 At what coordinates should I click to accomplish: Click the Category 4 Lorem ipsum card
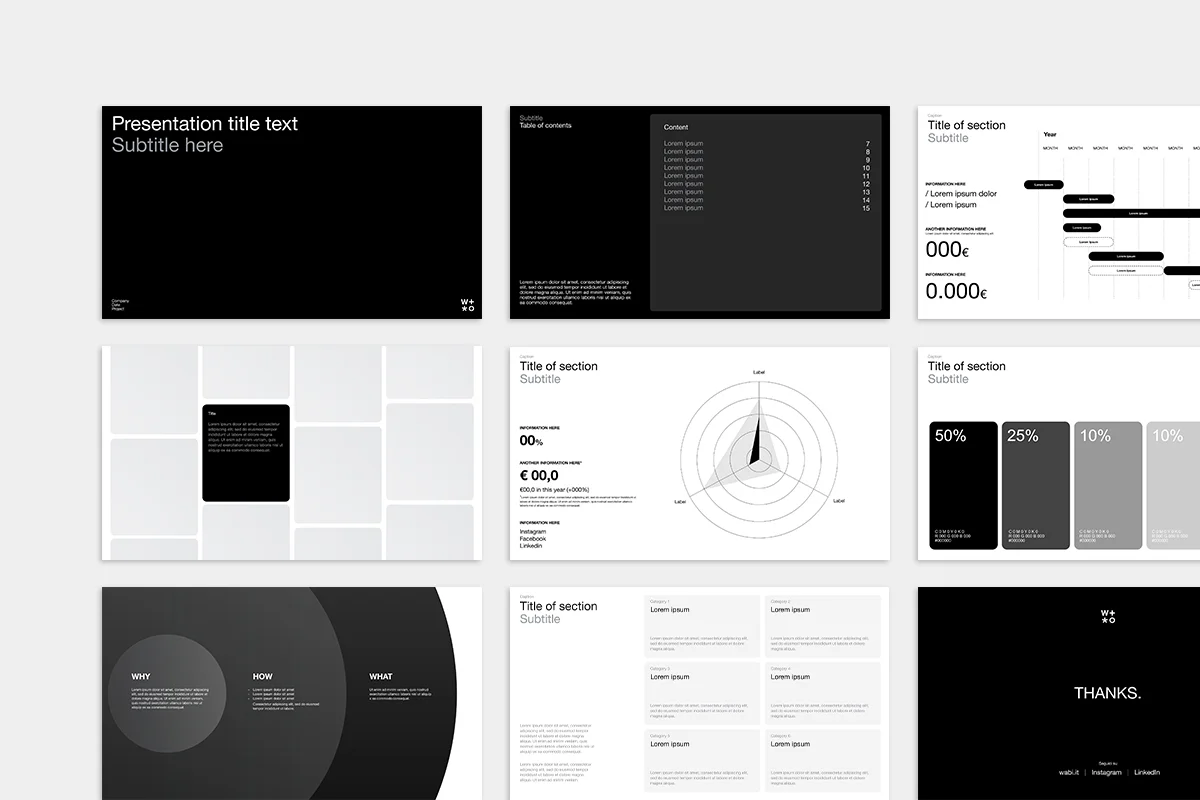pos(823,693)
